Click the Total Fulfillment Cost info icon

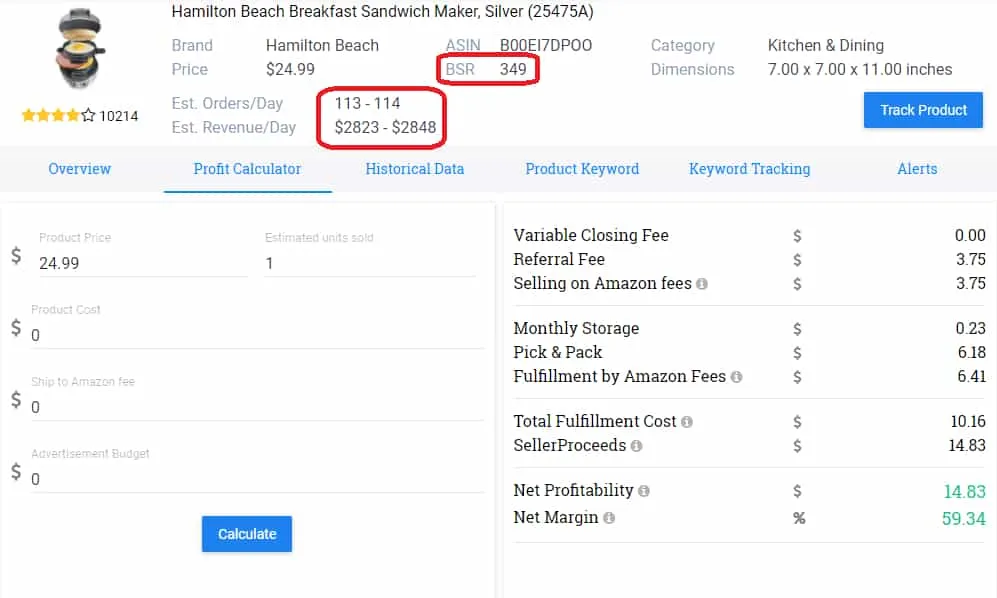pyautogui.click(x=687, y=422)
